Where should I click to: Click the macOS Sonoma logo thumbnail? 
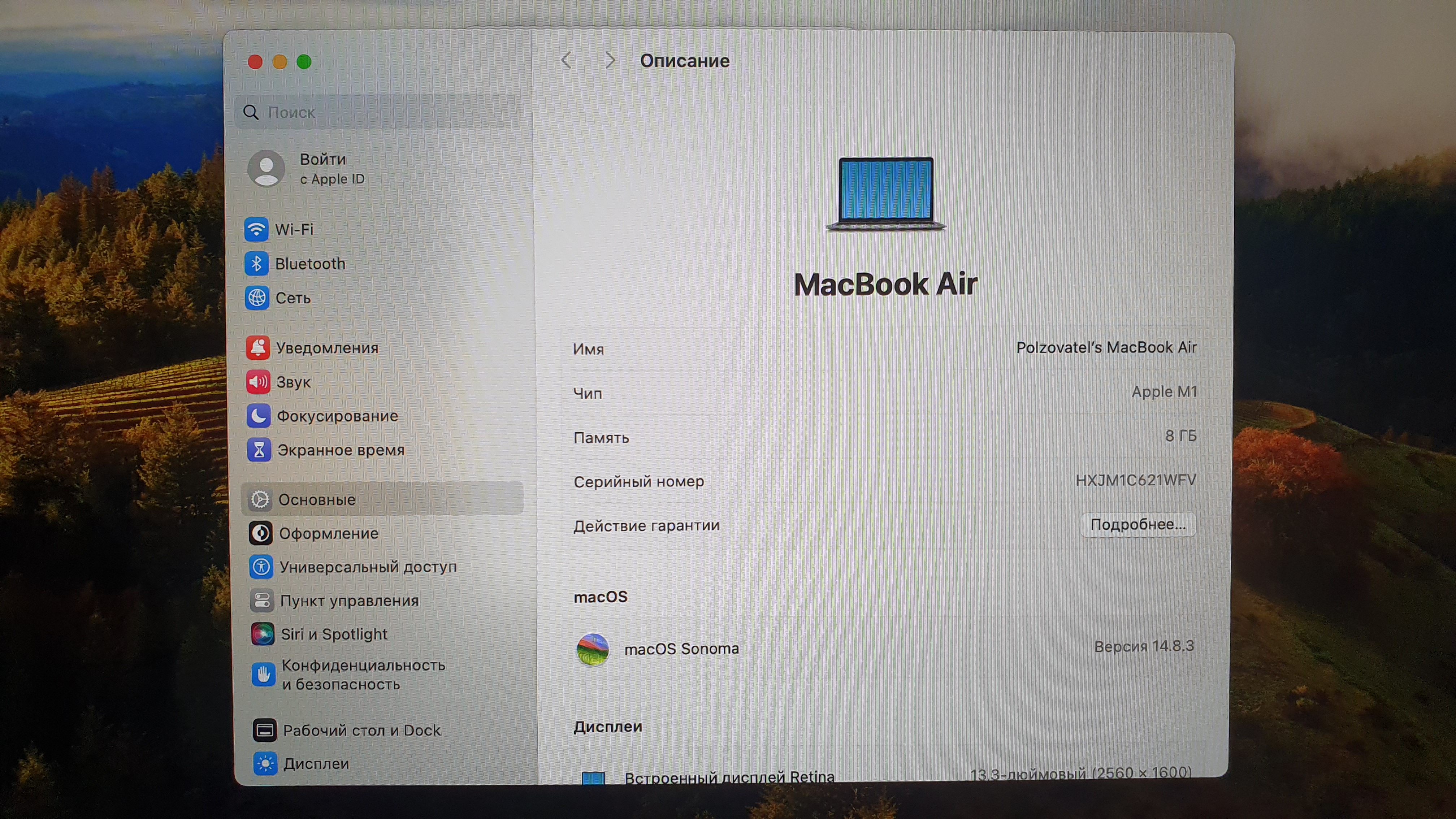tap(592, 649)
